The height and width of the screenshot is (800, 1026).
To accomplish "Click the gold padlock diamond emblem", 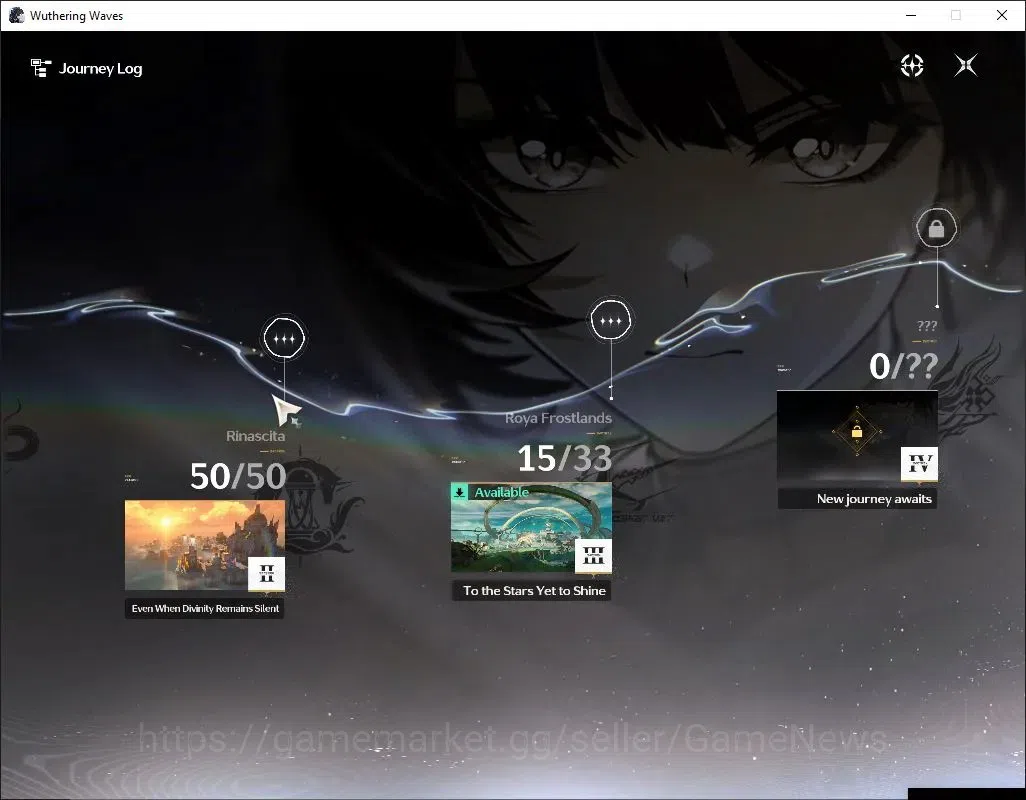I will coord(857,432).
